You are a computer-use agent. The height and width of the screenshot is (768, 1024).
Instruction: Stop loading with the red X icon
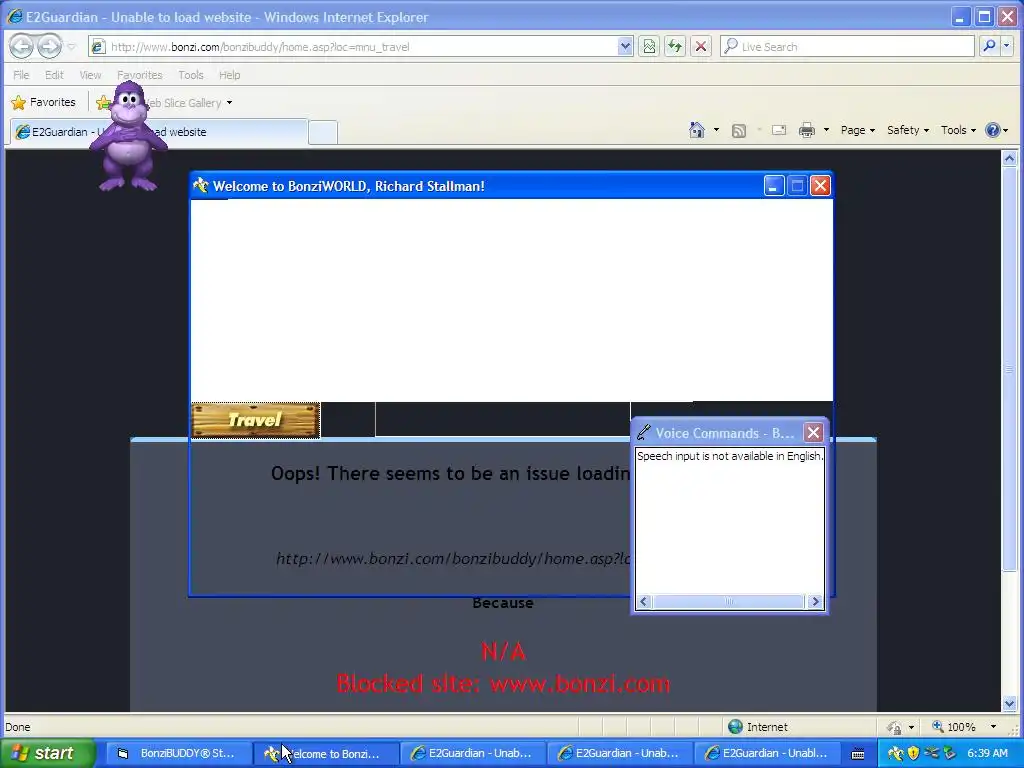tap(701, 46)
